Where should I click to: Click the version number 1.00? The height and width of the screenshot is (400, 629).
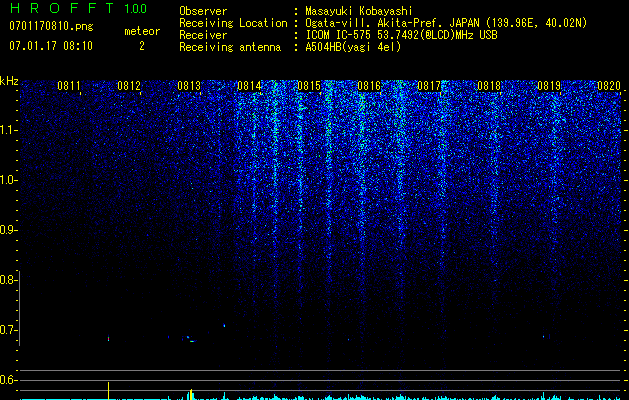[x=135, y=9]
